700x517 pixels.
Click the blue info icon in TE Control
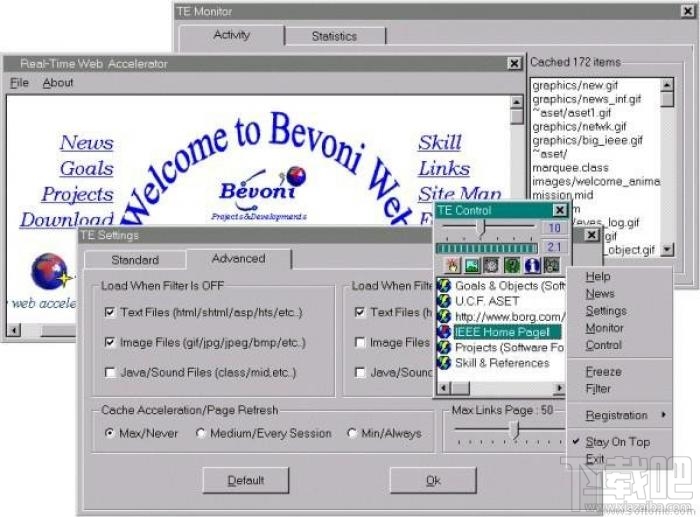(x=532, y=265)
